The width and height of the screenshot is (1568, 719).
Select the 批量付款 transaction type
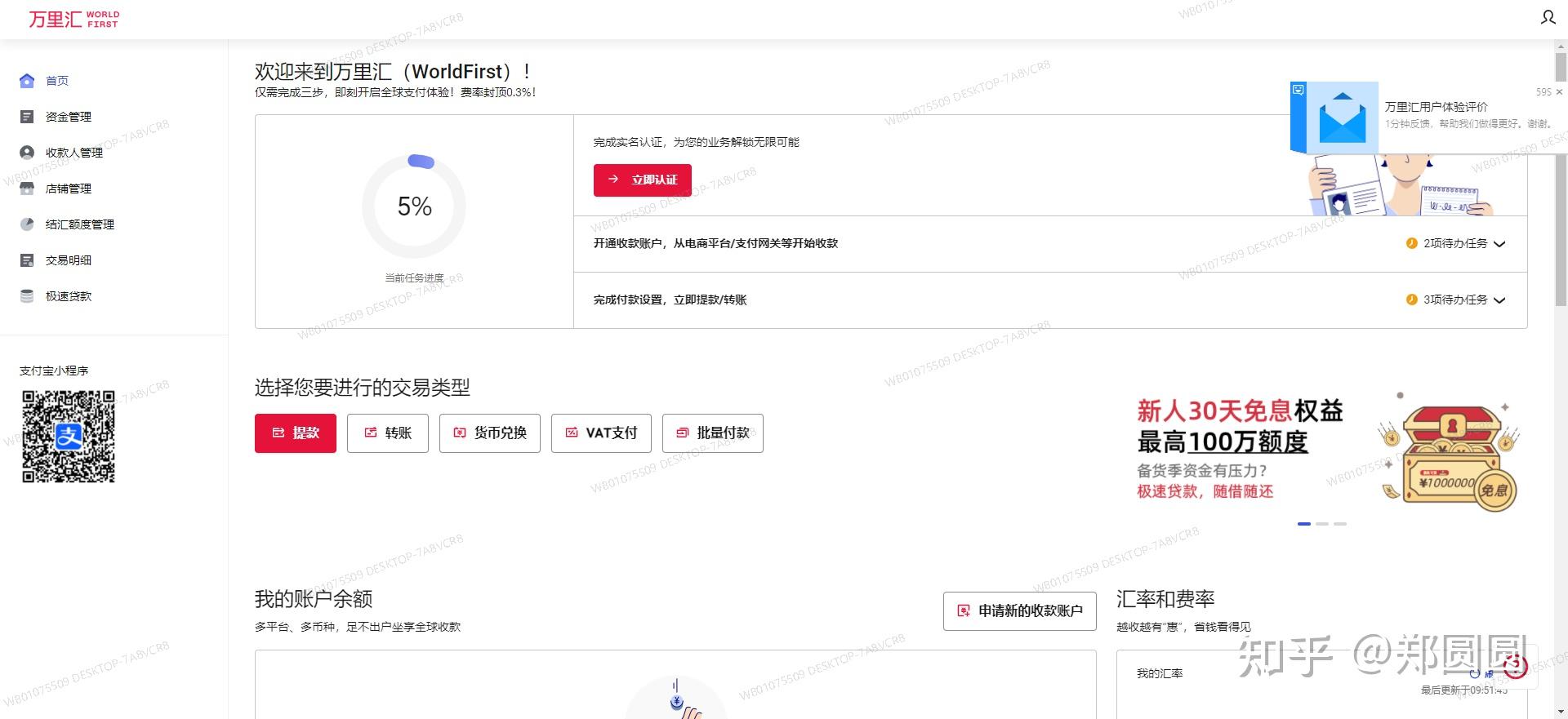713,433
